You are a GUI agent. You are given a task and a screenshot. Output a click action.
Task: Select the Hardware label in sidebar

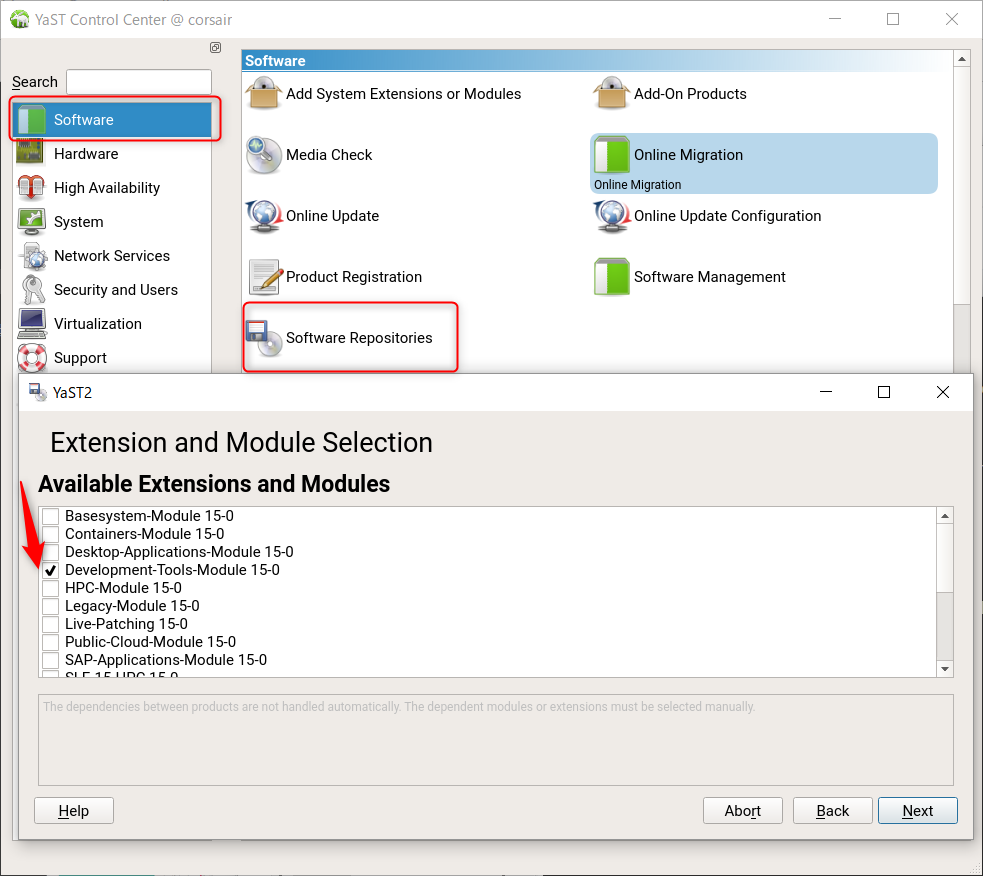click(86, 154)
